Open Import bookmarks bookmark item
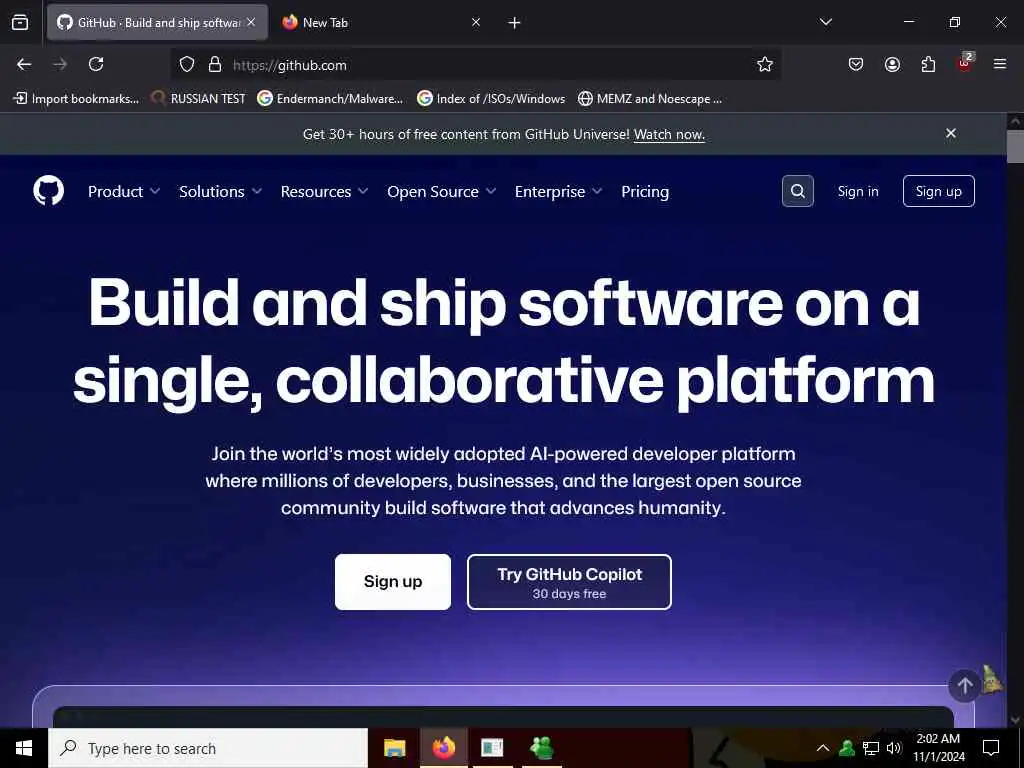1024x768 pixels. click(76, 99)
